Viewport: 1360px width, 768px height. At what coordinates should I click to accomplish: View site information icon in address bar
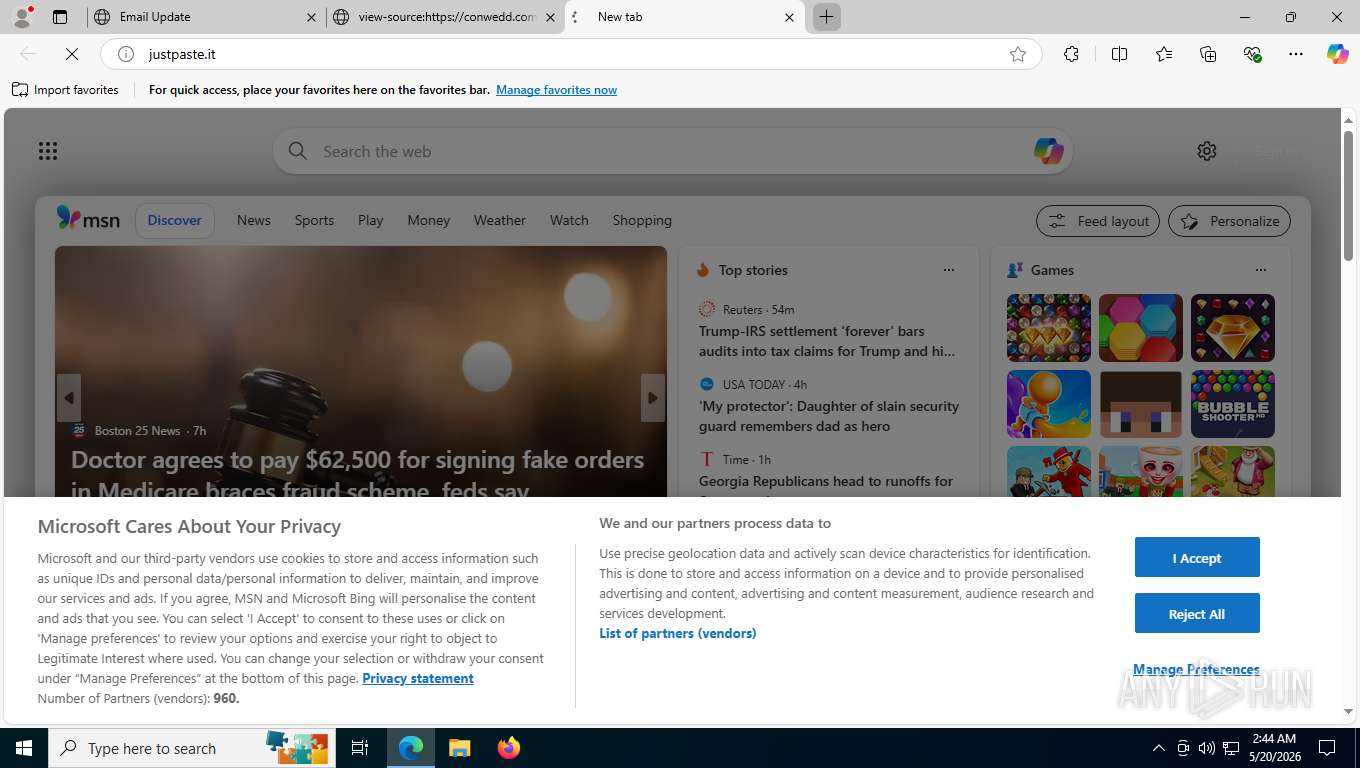coord(126,54)
